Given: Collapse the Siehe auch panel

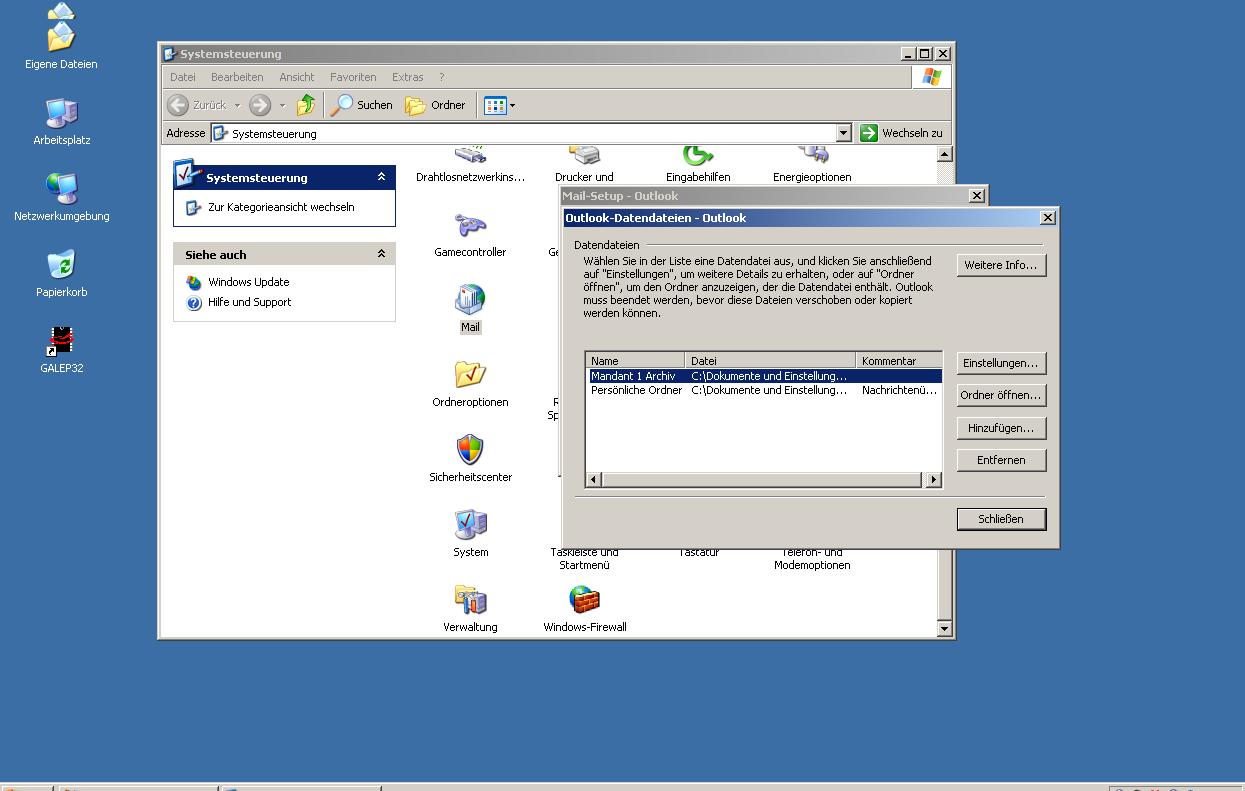Looking at the screenshot, I should (x=381, y=254).
